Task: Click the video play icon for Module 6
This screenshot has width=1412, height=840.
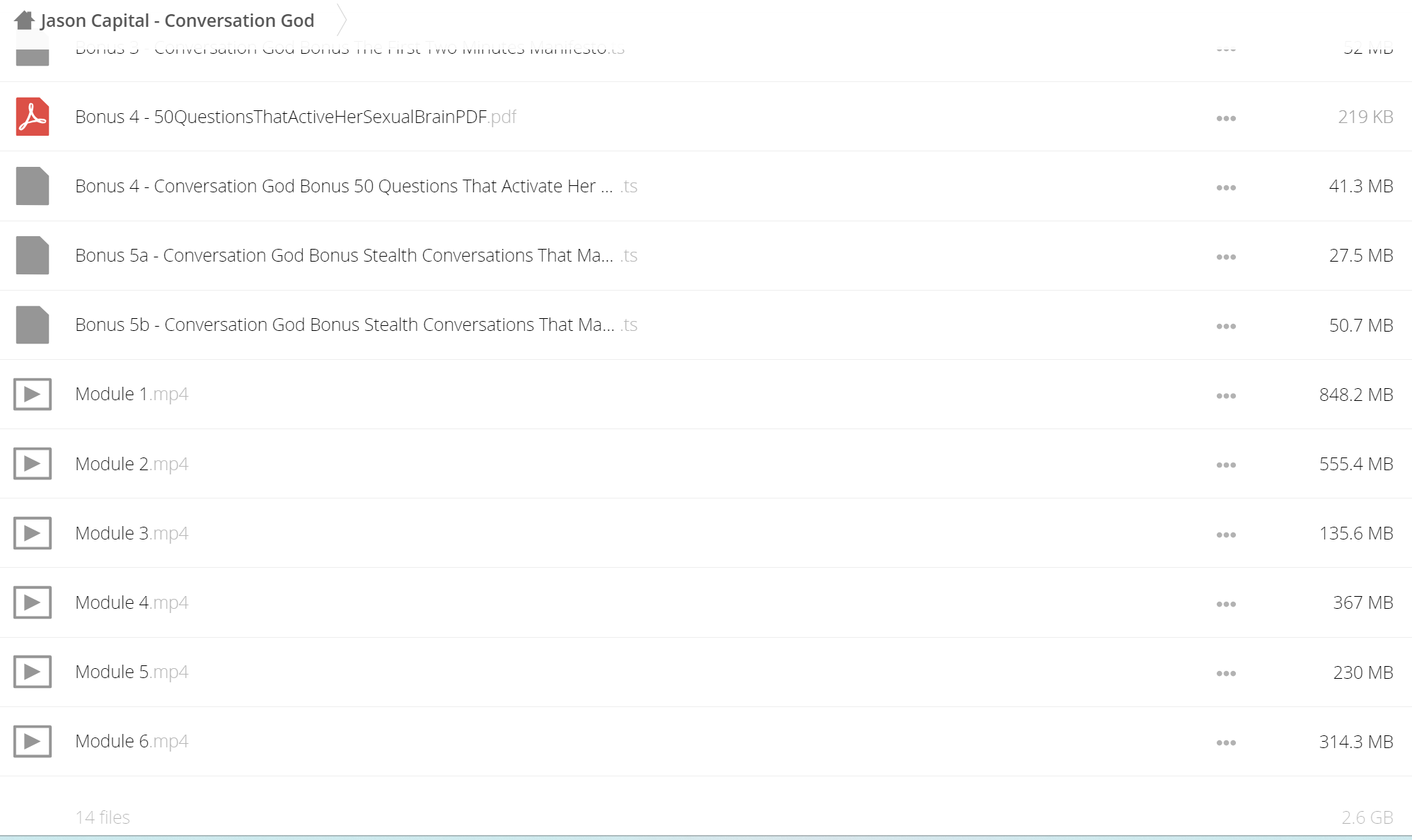Action: 33,741
